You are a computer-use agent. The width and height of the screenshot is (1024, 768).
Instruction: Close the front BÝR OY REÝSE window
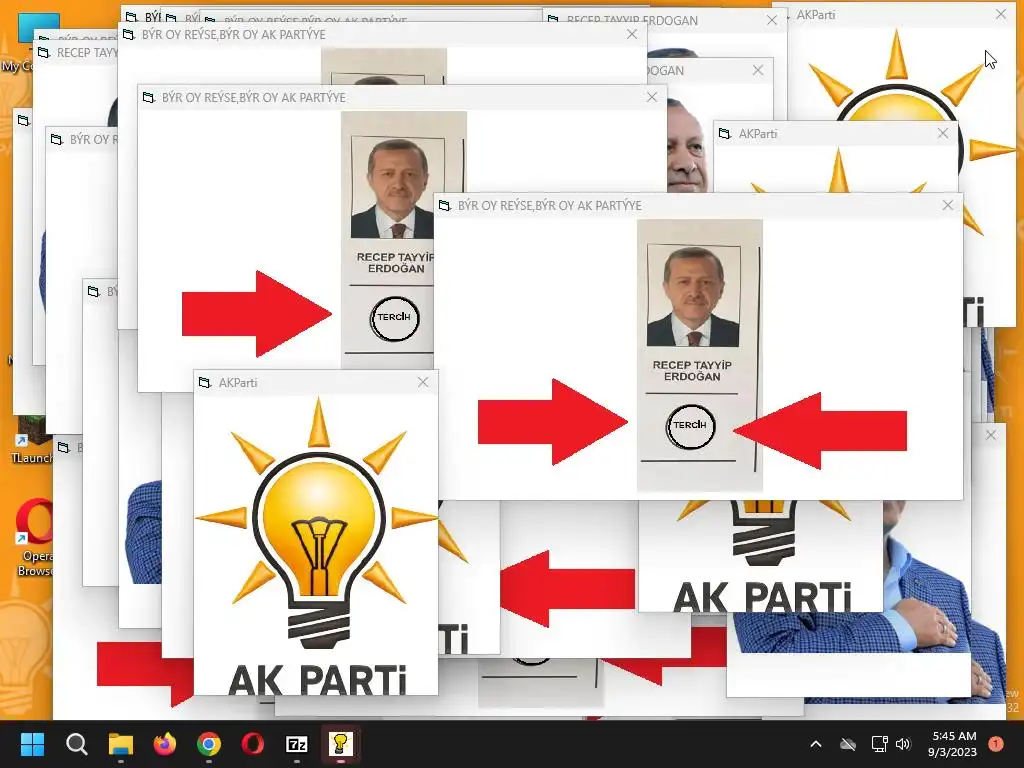point(948,205)
